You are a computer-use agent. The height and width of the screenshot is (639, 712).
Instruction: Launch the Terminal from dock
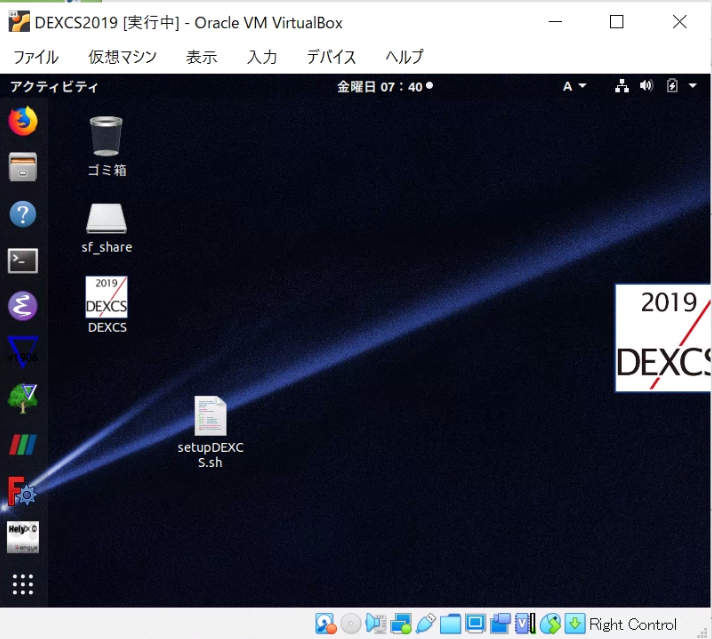[22, 260]
